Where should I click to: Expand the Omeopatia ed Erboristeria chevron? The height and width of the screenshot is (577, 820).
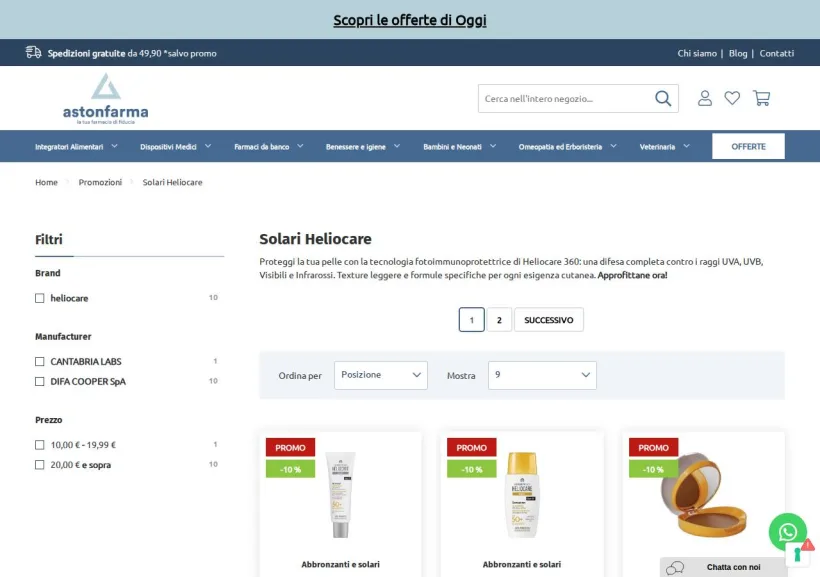613,146
